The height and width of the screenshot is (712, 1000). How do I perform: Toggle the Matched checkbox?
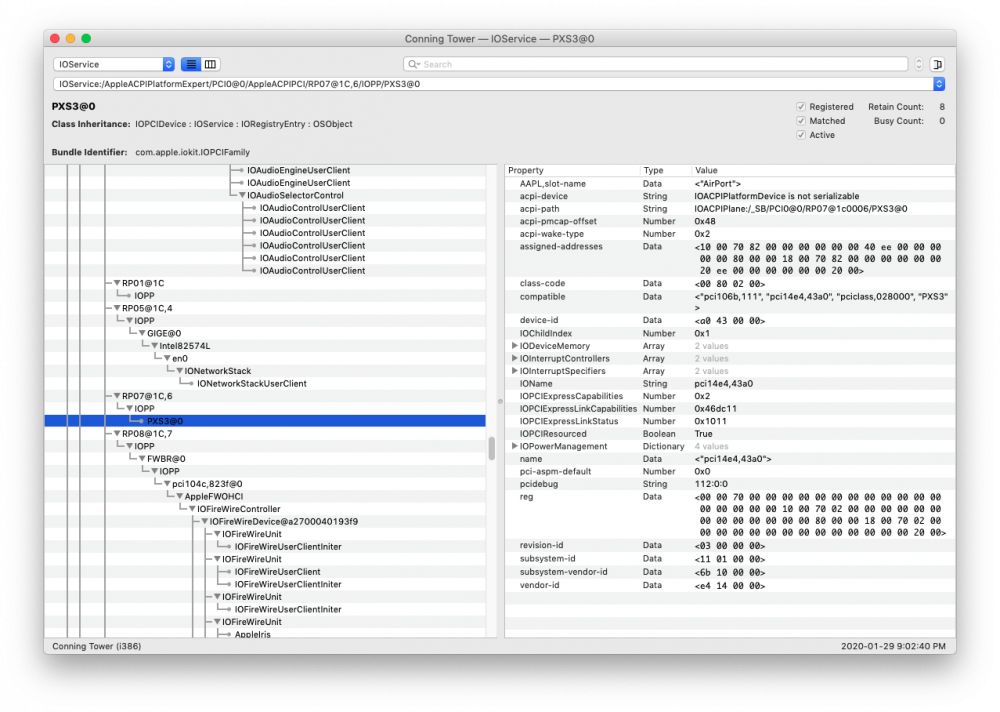click(801, 121)
